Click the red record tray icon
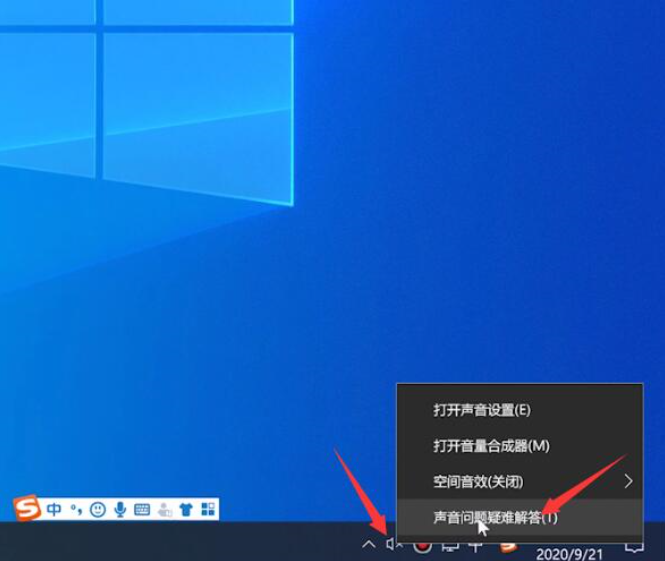665x561 pixels. pyautogui.click(x=422, y=546)
